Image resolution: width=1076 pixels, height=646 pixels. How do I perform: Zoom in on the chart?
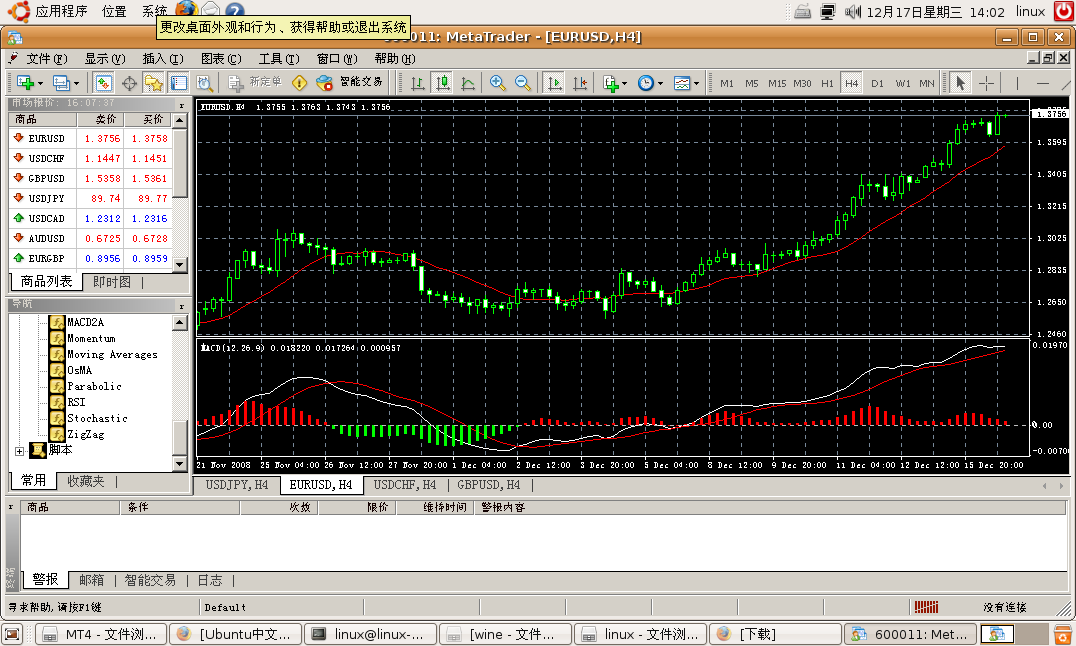[x=498, y=83]
